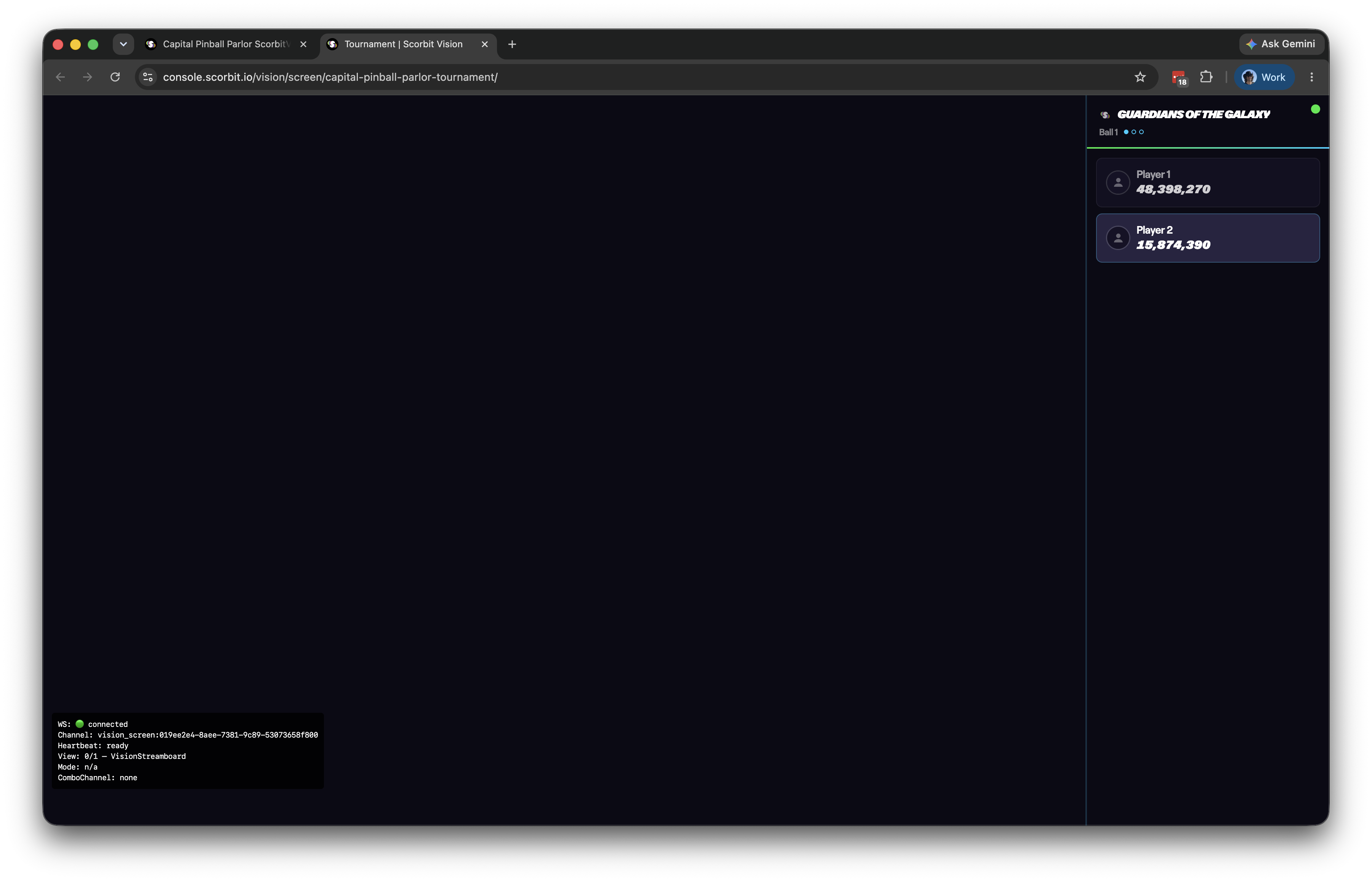
Task: Click the green fullscreen window button
Action: (93, 44)
